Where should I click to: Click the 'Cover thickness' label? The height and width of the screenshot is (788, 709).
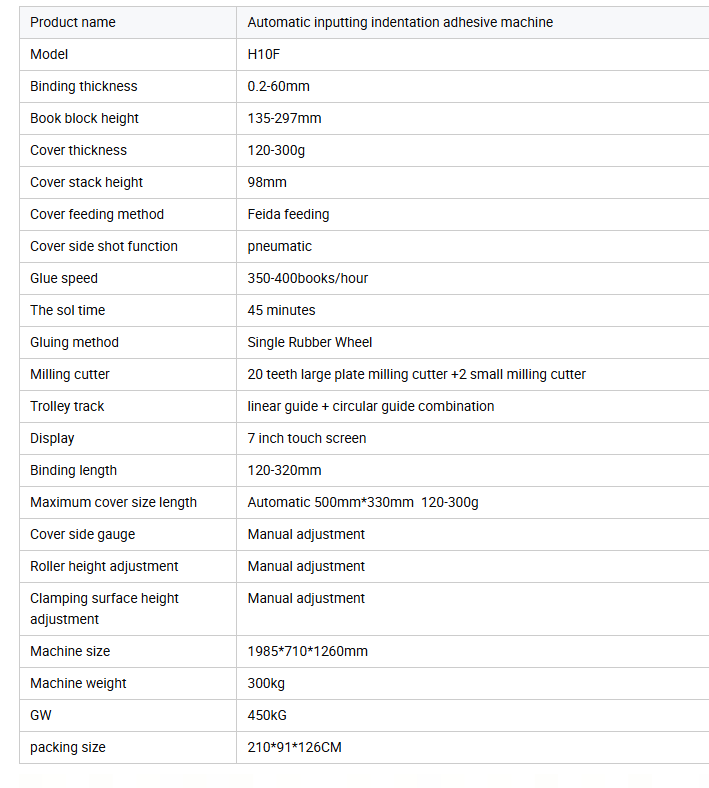point(78,150)
